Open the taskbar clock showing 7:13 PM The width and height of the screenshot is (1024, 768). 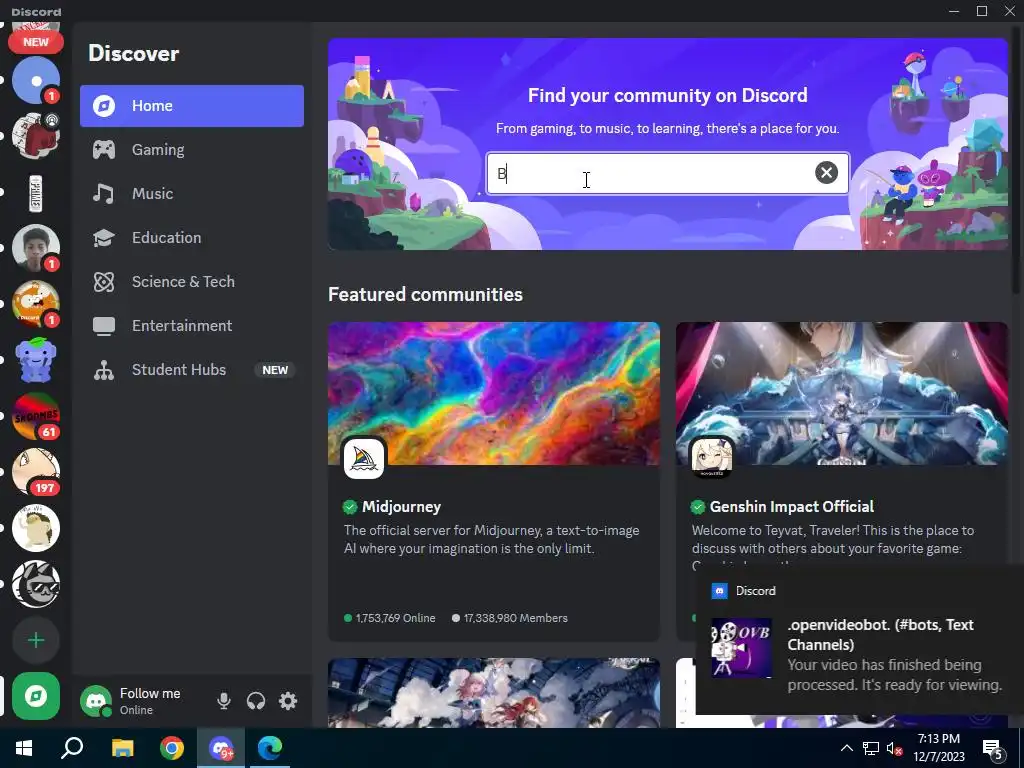938,748
